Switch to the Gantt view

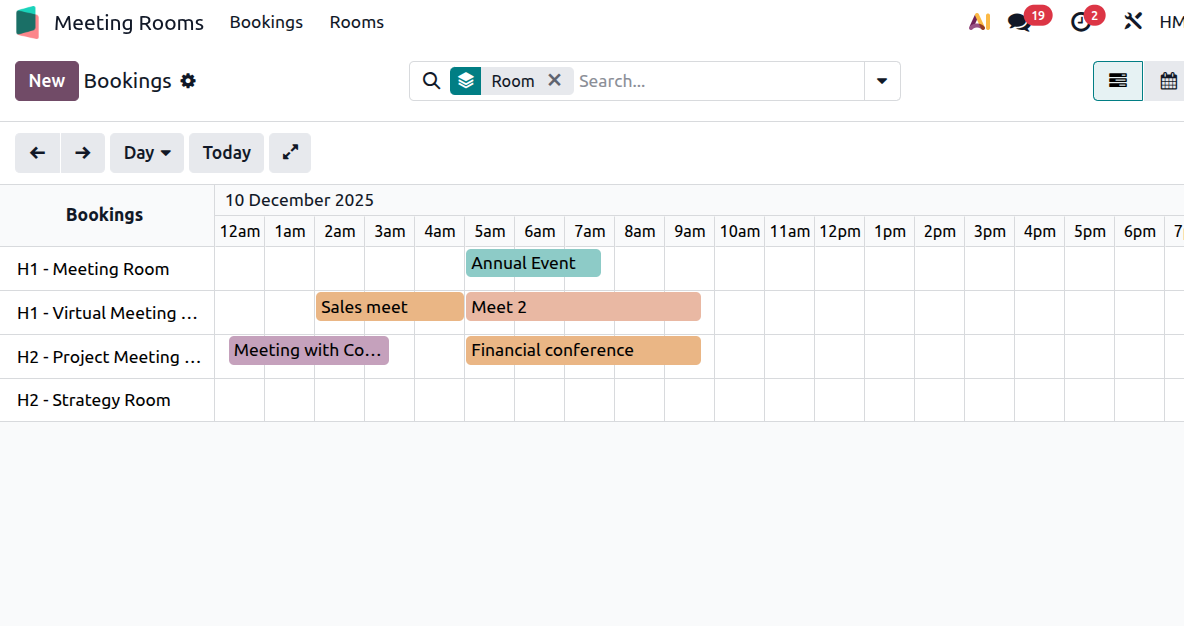click(1118, 81)
